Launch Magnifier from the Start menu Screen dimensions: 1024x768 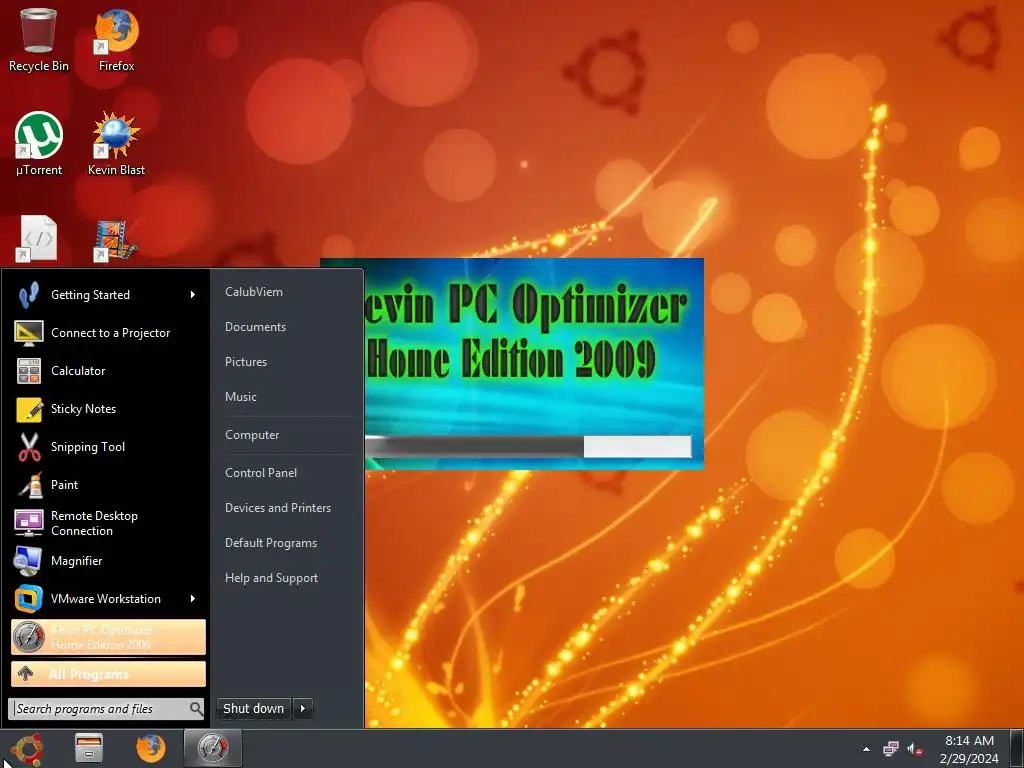[x=108, y=560]
